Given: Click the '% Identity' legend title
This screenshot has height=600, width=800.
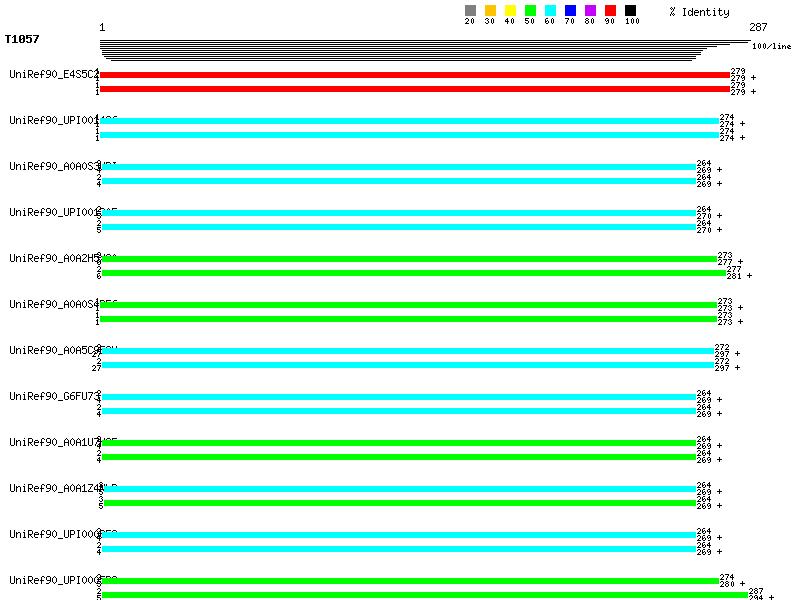Looking at the screenshot, I should pos(699,12).
